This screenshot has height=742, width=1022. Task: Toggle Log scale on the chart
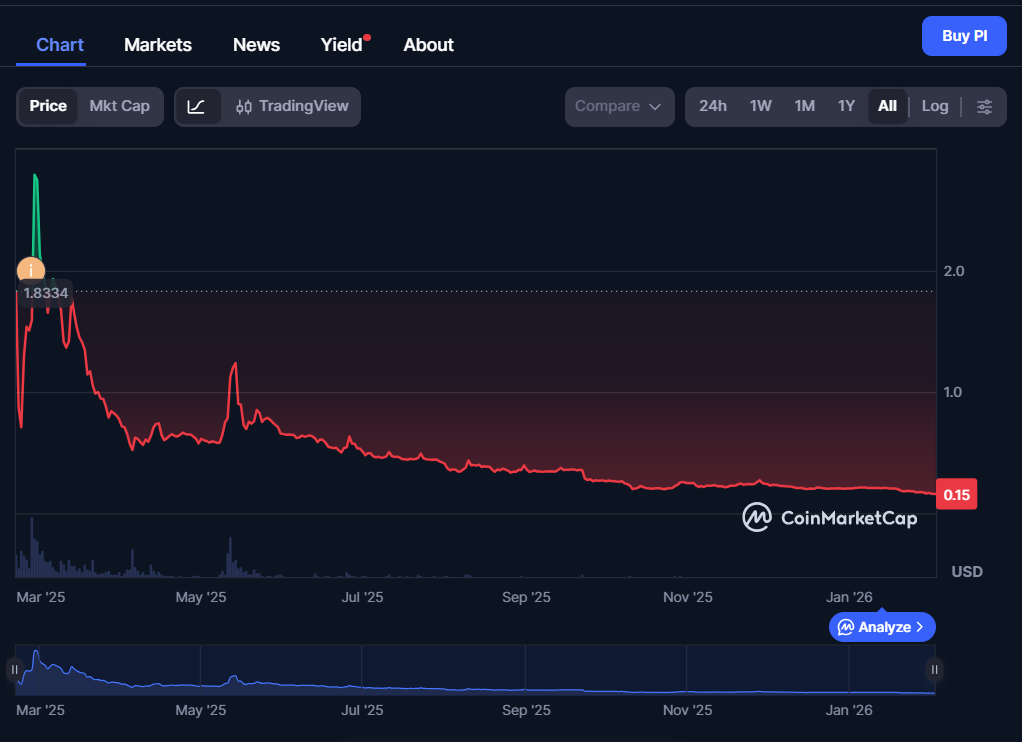click(x=934, y=105)
